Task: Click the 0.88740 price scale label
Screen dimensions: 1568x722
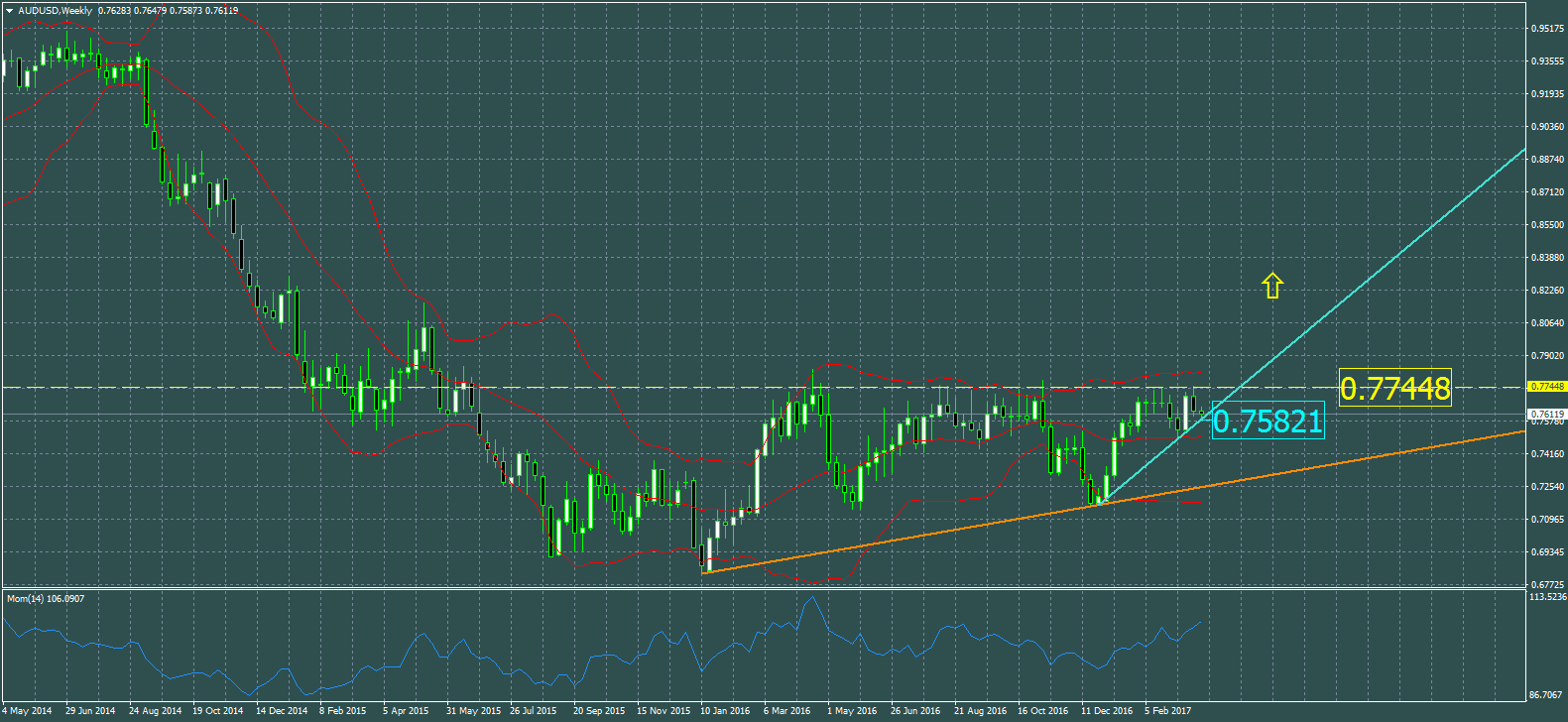Action: click(1547, 160)
